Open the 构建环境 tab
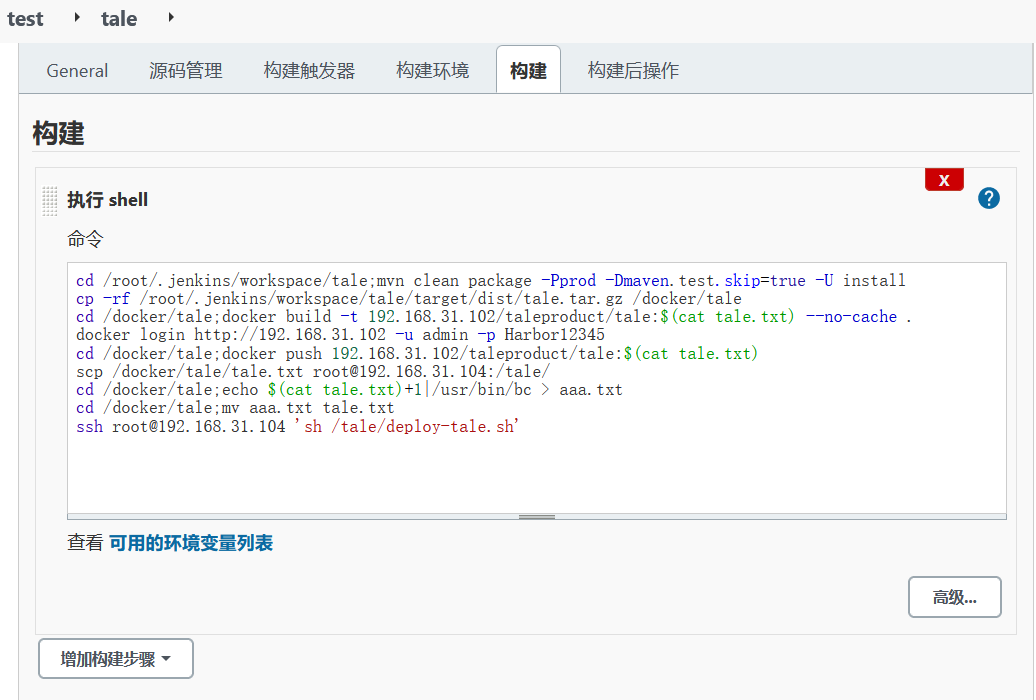 (432, 70)
